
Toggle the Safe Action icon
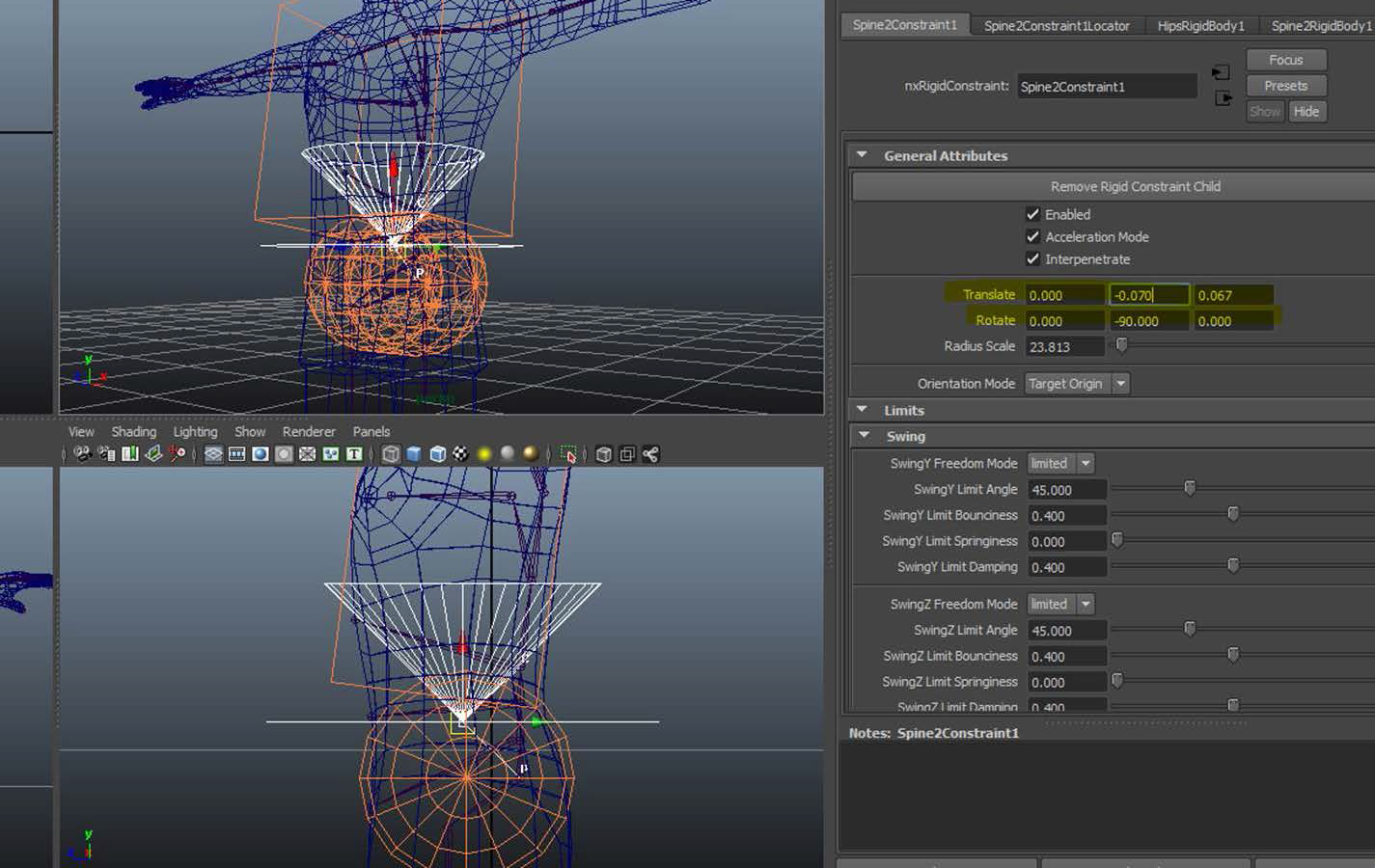(331, 454)
